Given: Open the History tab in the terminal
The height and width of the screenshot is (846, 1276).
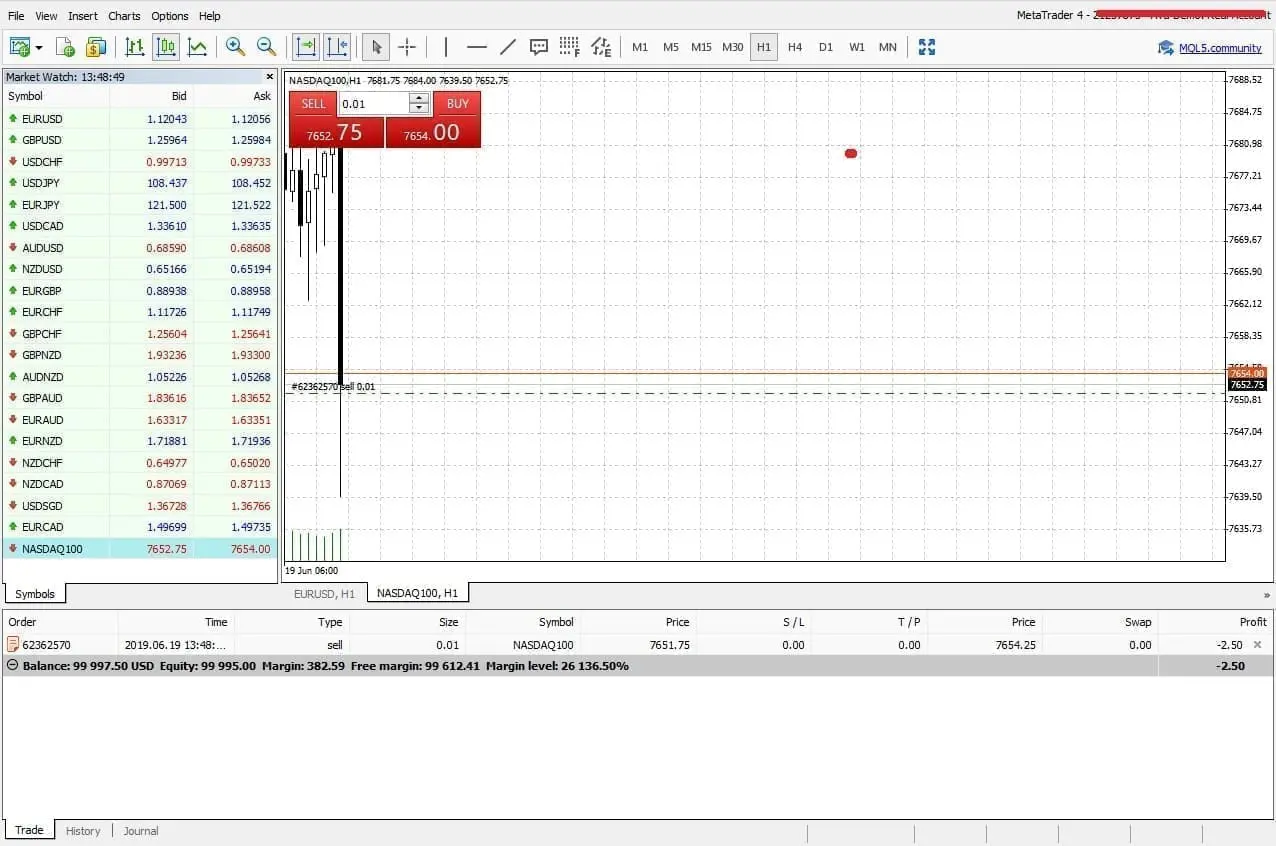Looking at the screenshot, I should [x=83, y=831].
